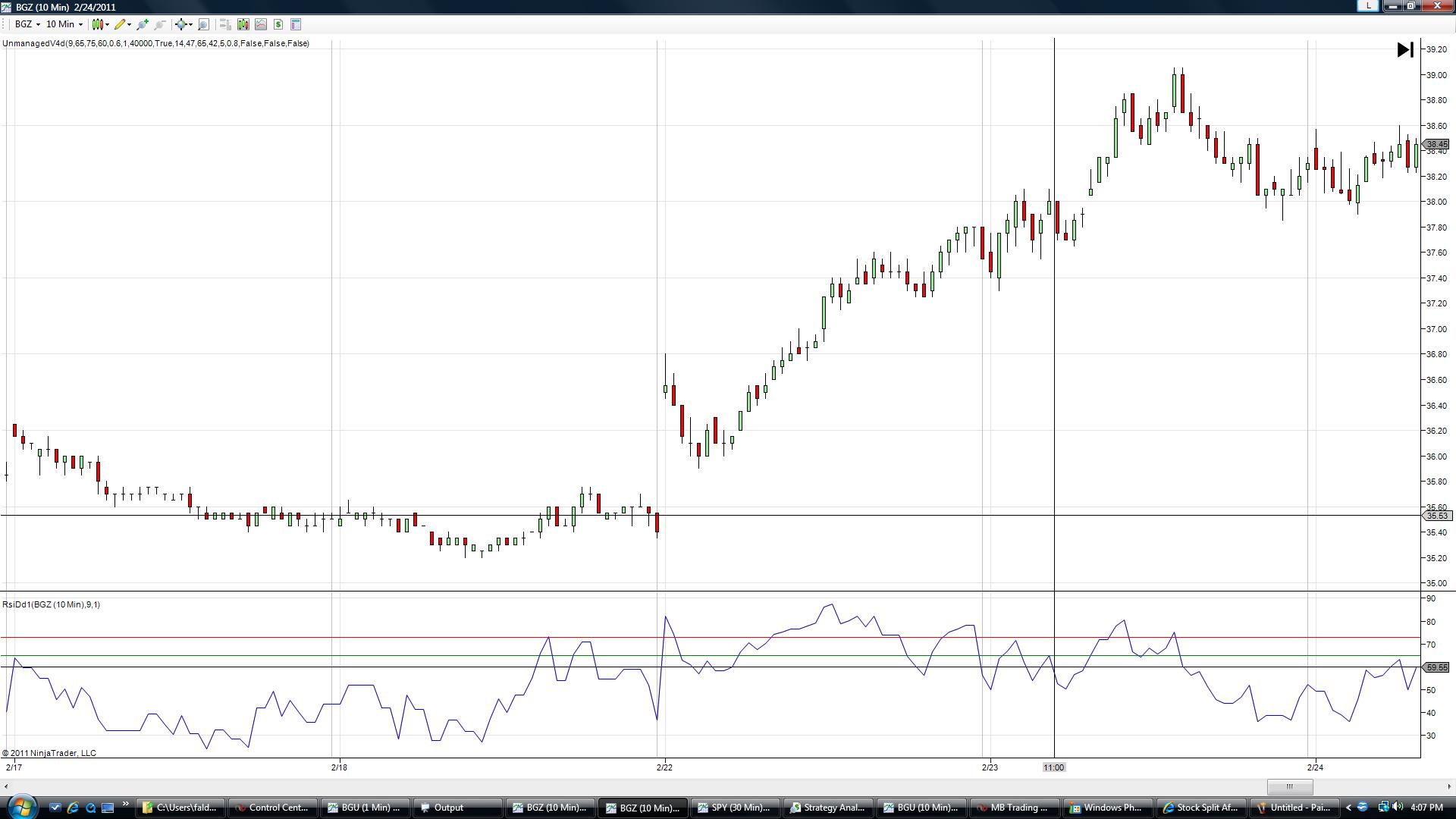Viewport: 1456px width, 819px height.
Task: Open the Data Series candlestick icon
Action: pyautogui.click(x=243, y=24)
